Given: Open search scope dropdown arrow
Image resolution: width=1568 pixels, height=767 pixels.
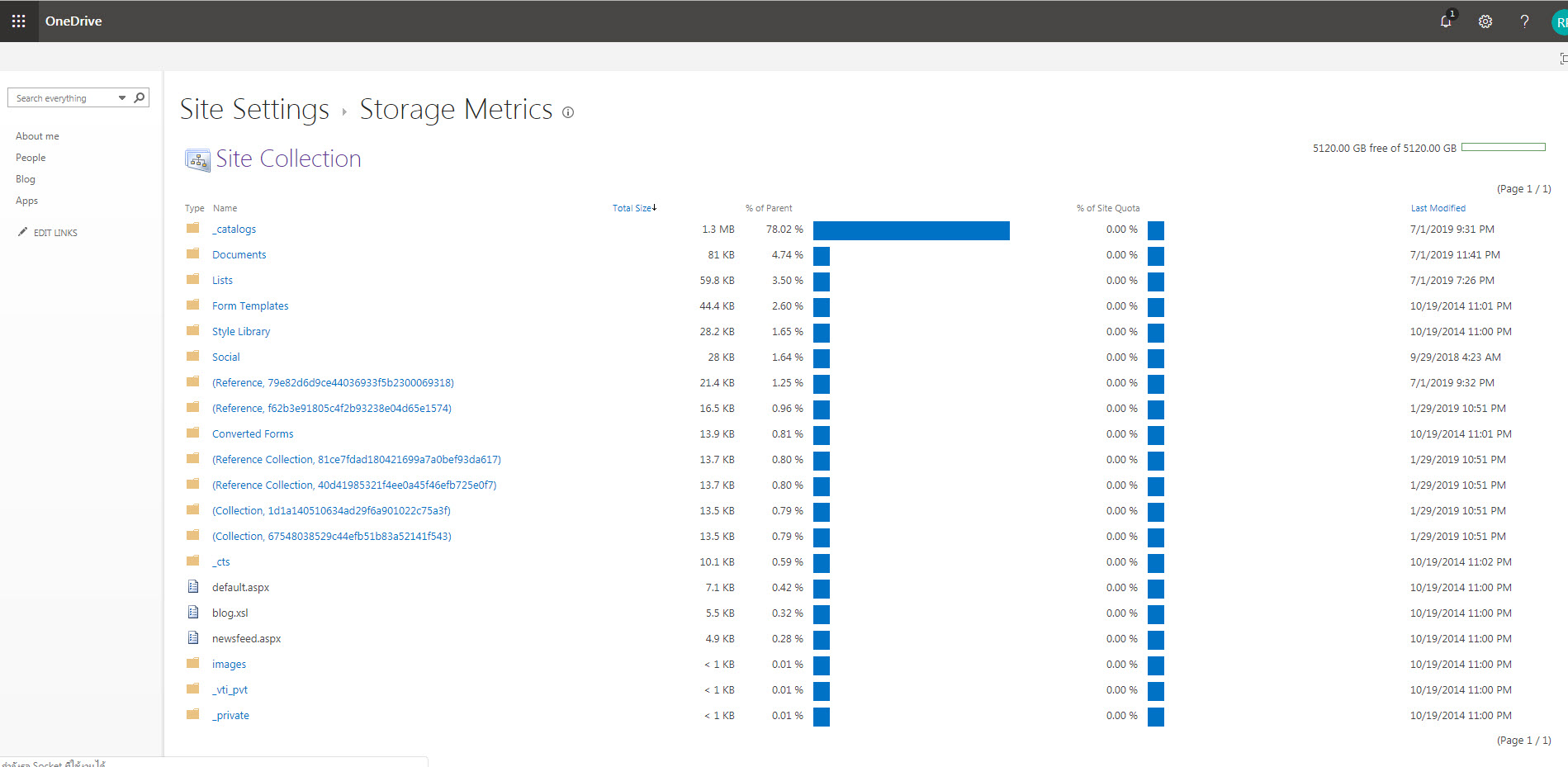Looking at the screenshot, I should 122,97.
